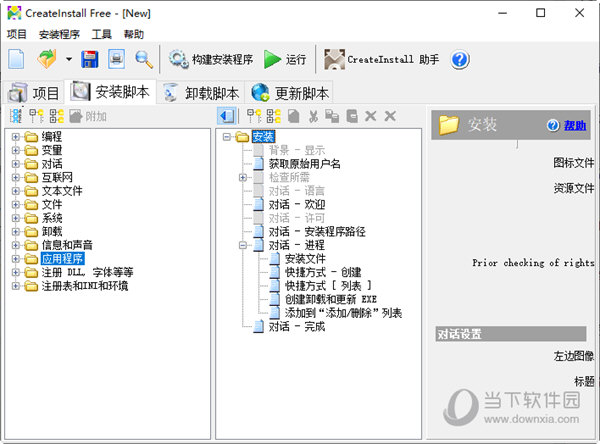Click the 对话设置 section header

click(x=510, y=334)
